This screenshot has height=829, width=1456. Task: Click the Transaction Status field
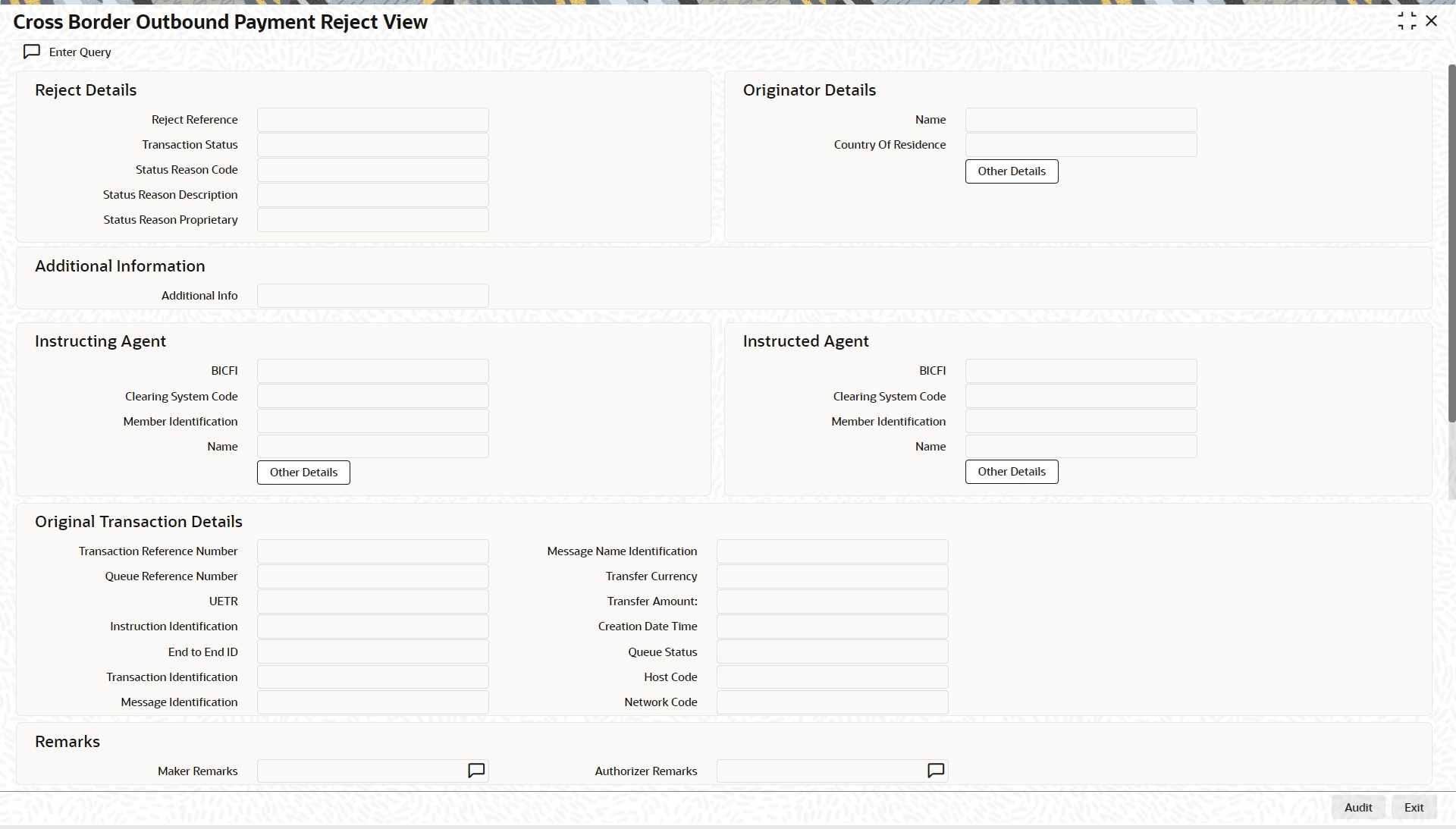[372, 145]
